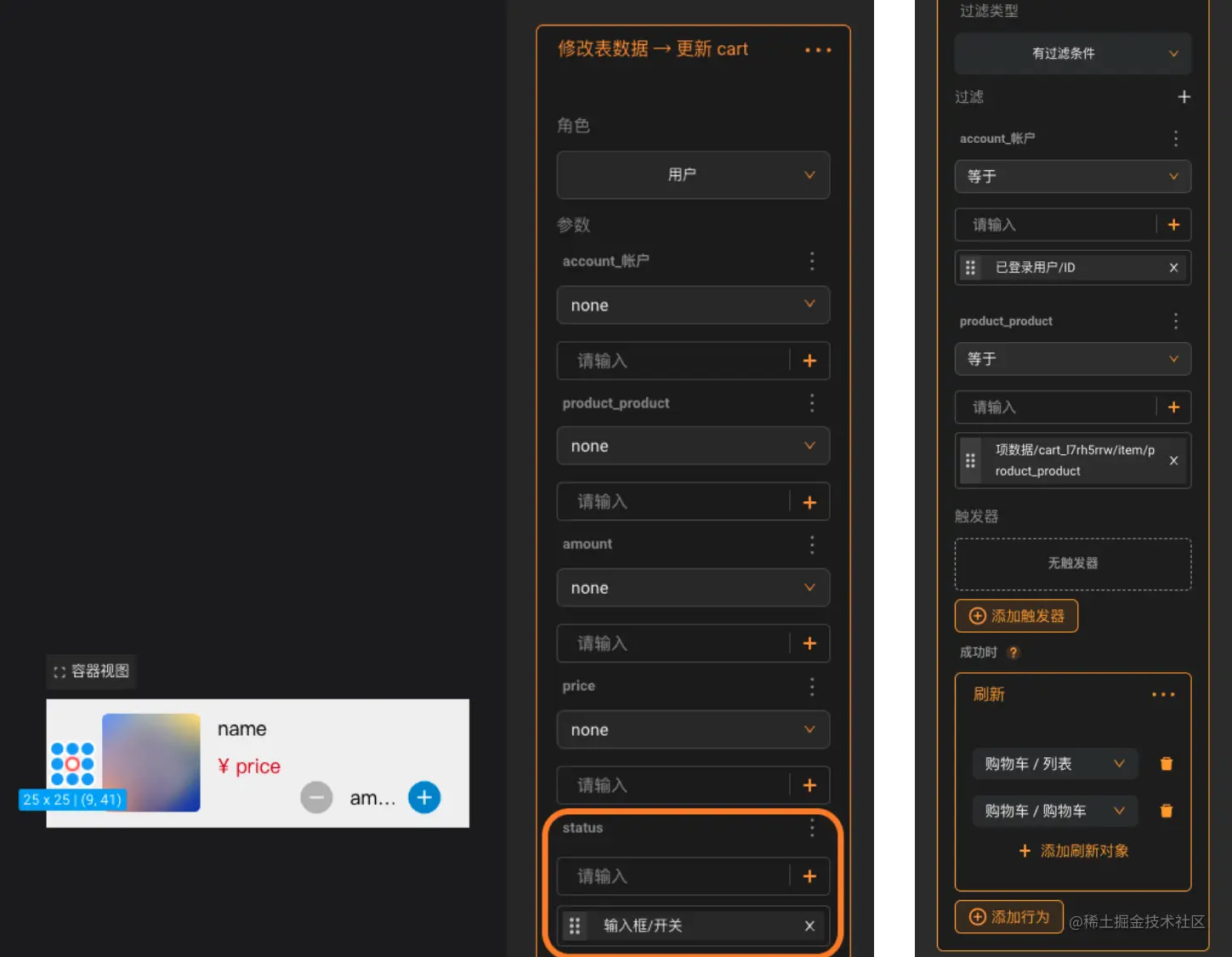Grab the drag handle of 项数据/cart item
1232x957 pixels.
click(970, 460)
